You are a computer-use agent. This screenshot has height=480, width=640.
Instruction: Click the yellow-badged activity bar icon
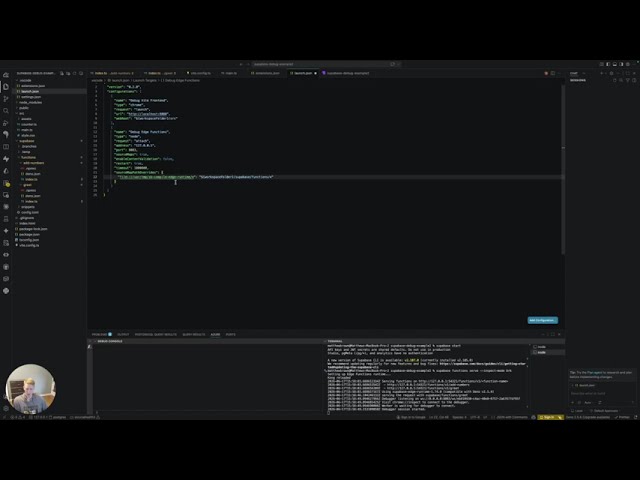tap(6, 183)
